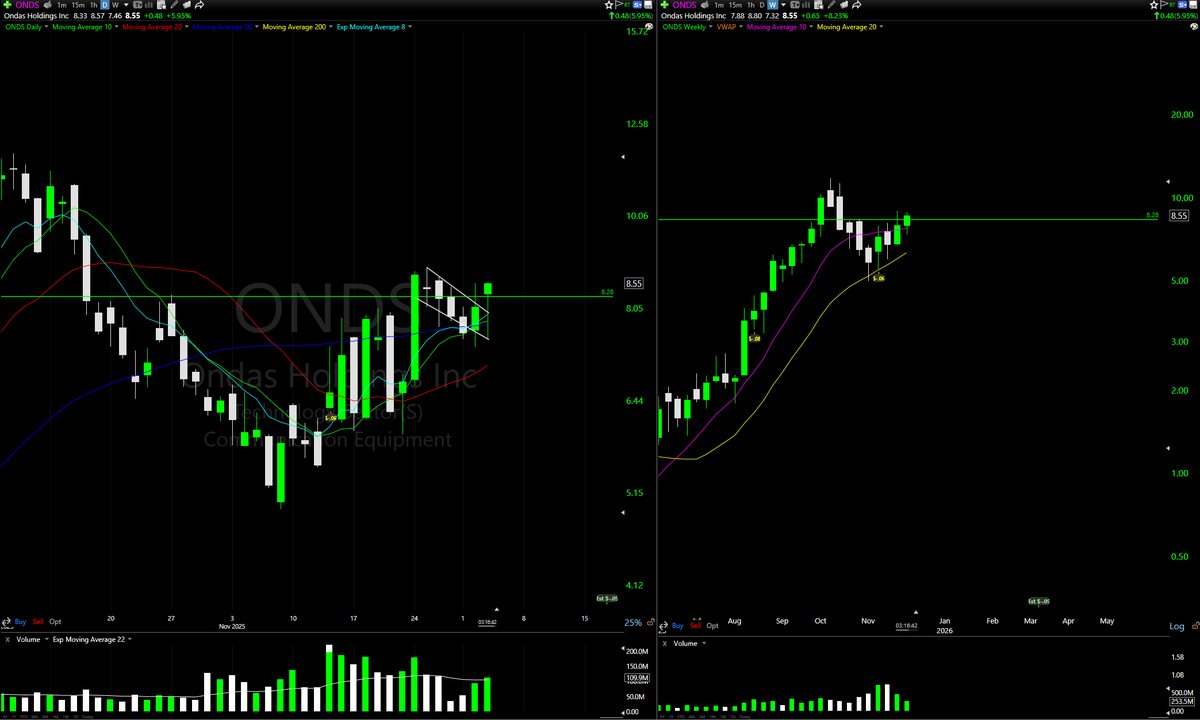Click Buy on the daily chart
The width and height of the screenshot is (1200, 720).
(x=20, y=622)
